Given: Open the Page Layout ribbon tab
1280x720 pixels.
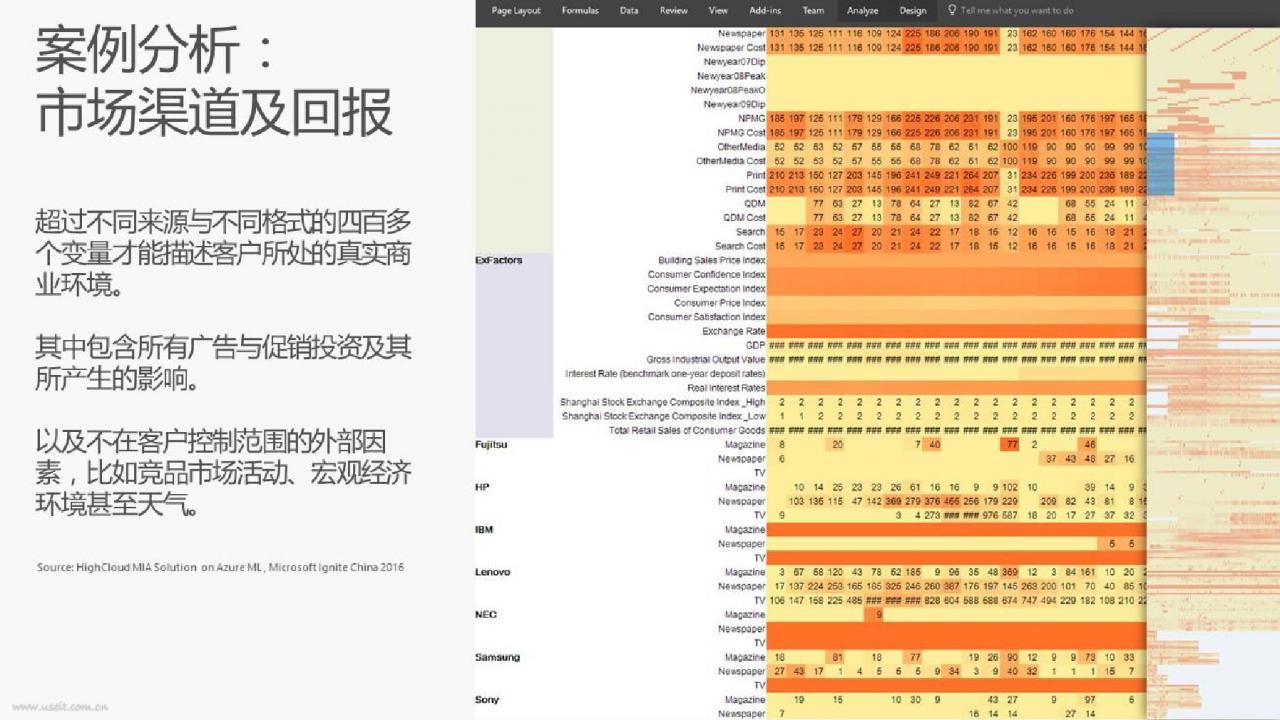Looking at the screenshot, I should coord(516,11).
